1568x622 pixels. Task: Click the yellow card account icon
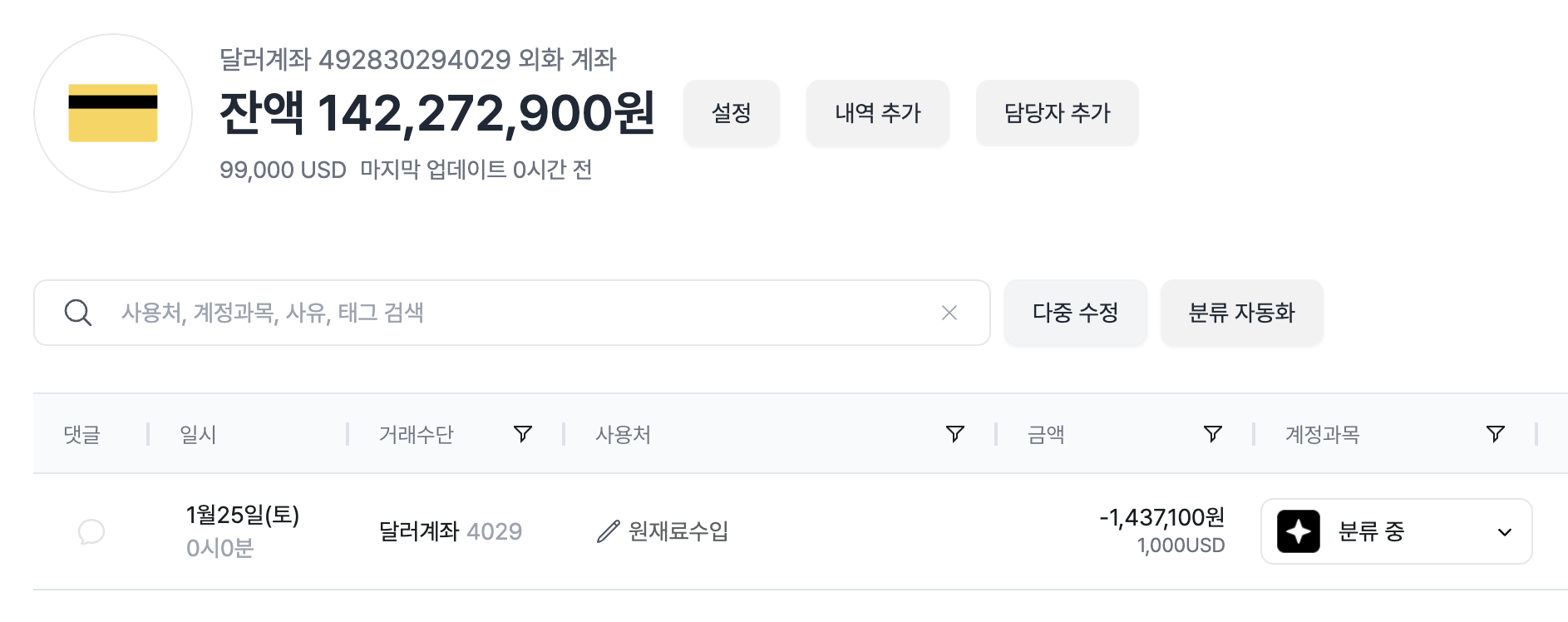[113, 113]
